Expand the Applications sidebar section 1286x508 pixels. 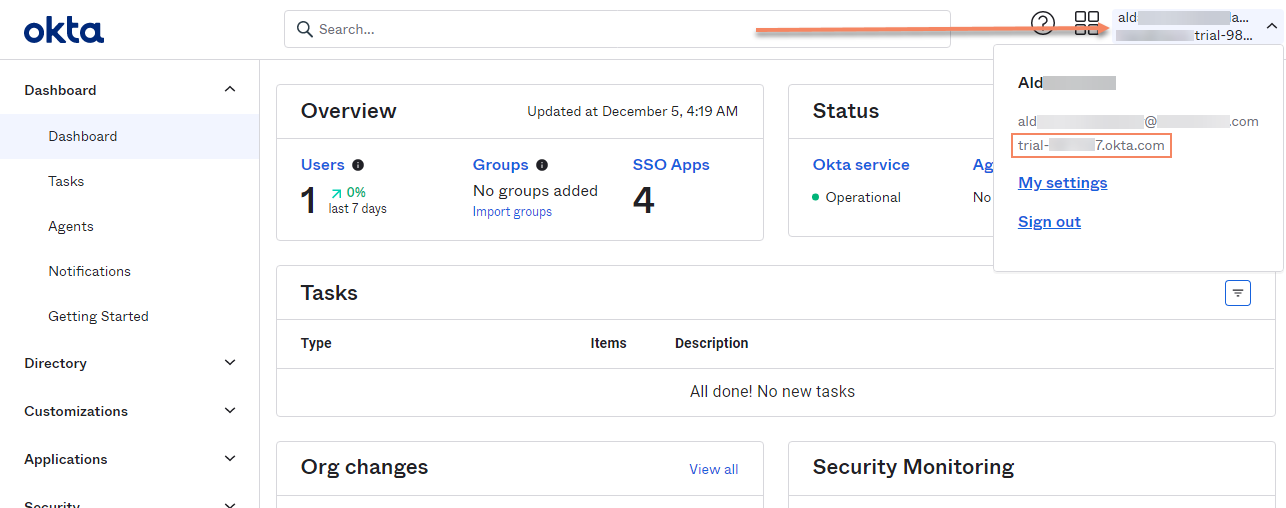pyautogui.click(x=230, y=459)
